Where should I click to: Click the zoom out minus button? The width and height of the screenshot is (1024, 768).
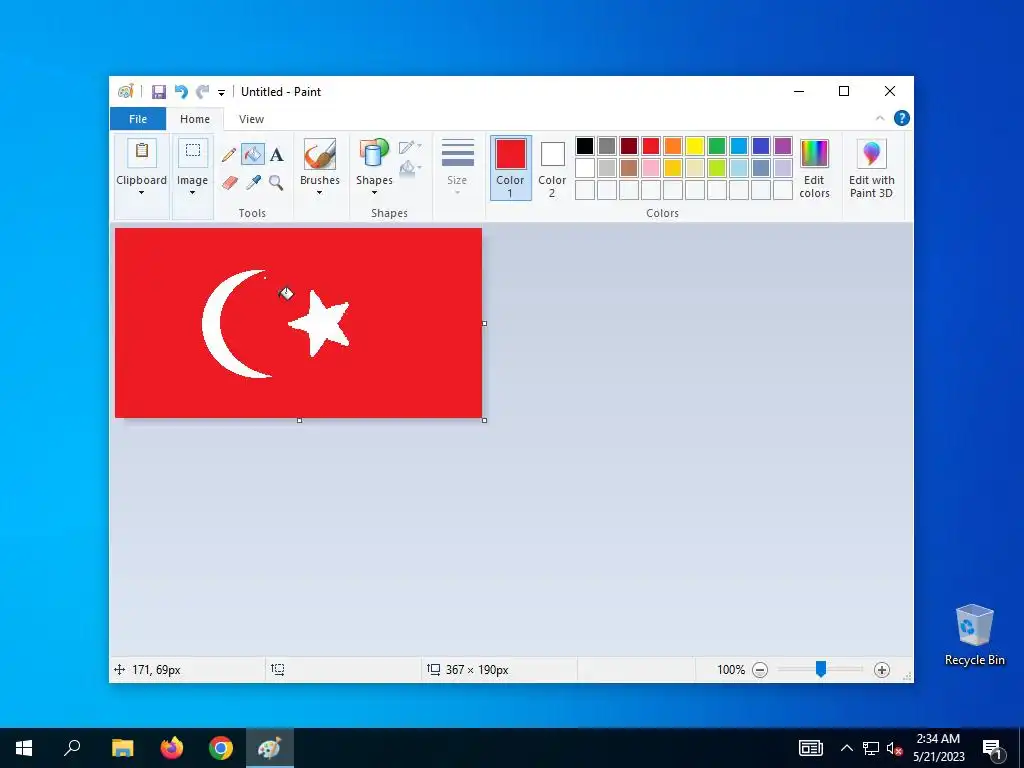click(x=760, y=669)
